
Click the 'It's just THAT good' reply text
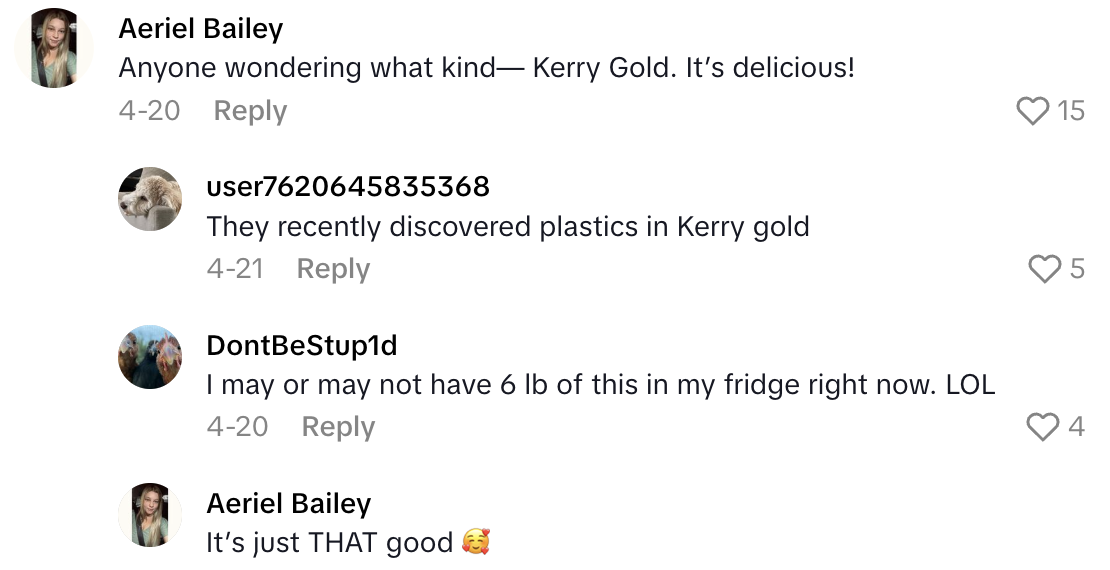pos(330,543)
